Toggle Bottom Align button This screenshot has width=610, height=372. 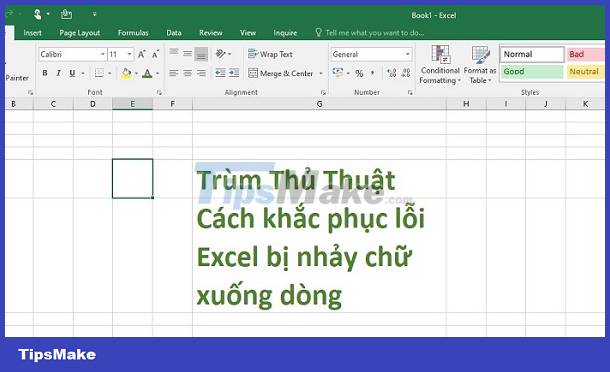[201, 54]
